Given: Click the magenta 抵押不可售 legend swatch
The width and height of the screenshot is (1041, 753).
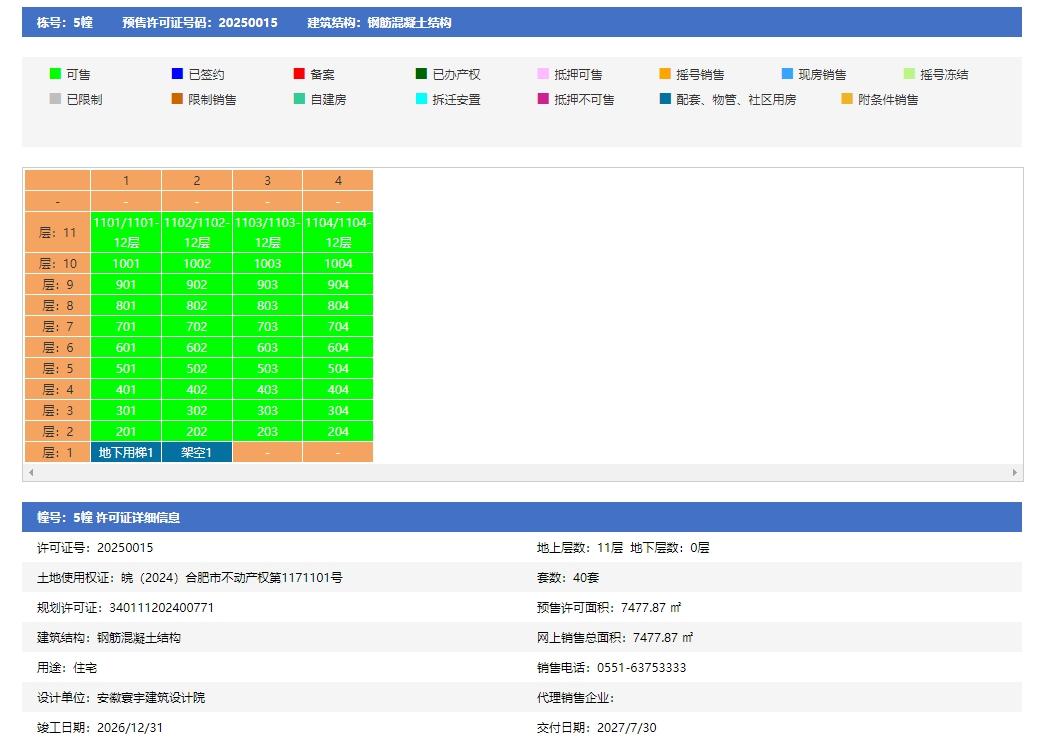Looking at the screenshot, I should click(x=543, y=98).
